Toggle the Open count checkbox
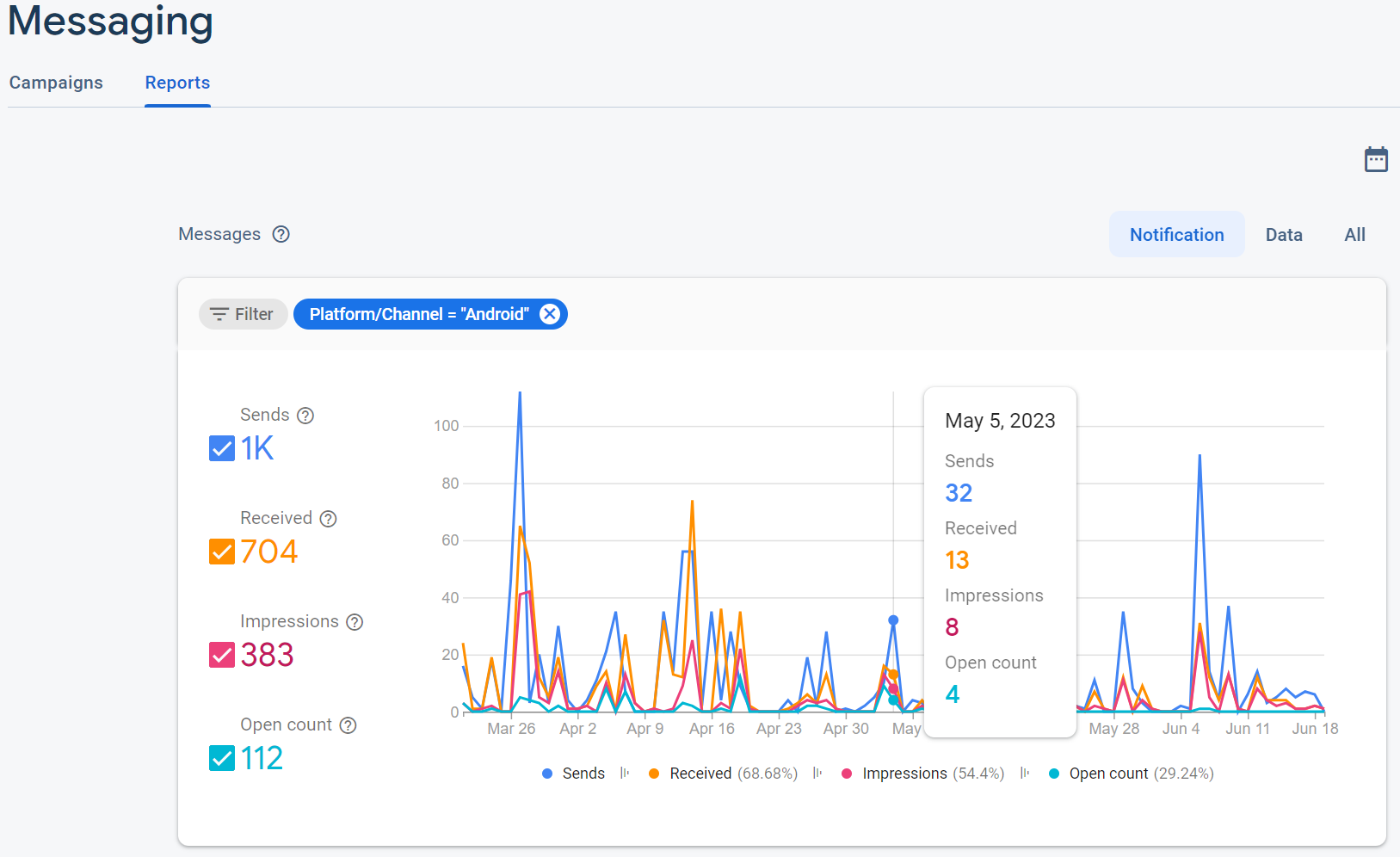 point(222,758)
